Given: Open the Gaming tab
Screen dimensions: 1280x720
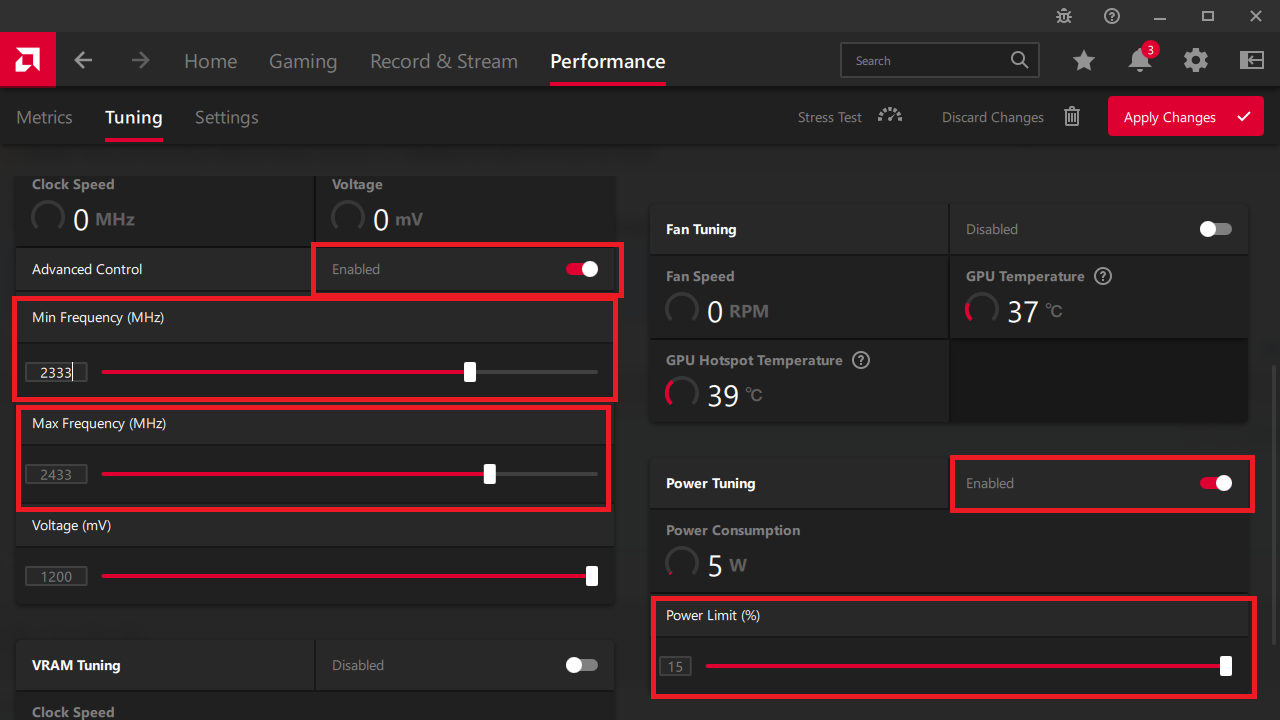Looking at the screenshot, I should pyautogui.click(x=303, y=61).
